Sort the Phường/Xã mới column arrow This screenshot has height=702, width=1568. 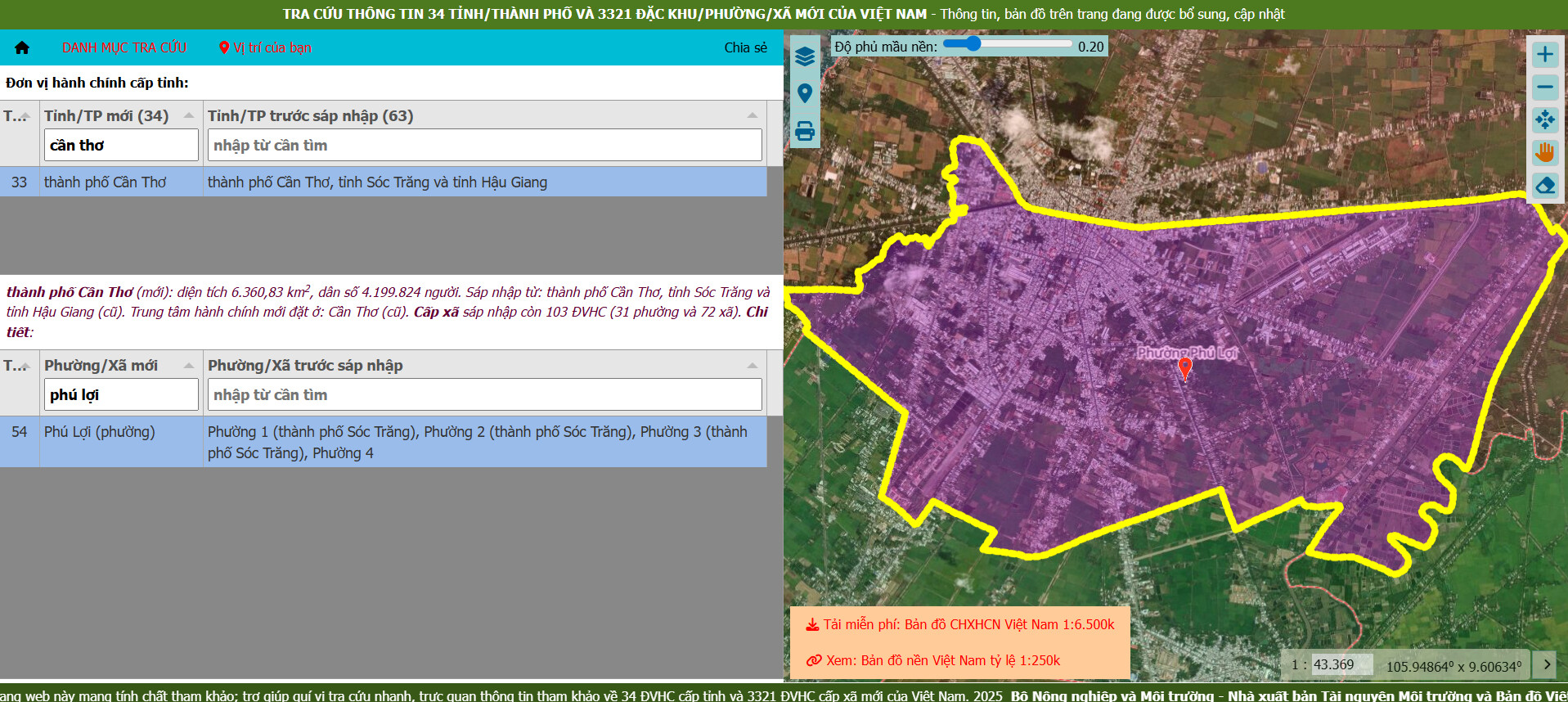tap(189, 366)
